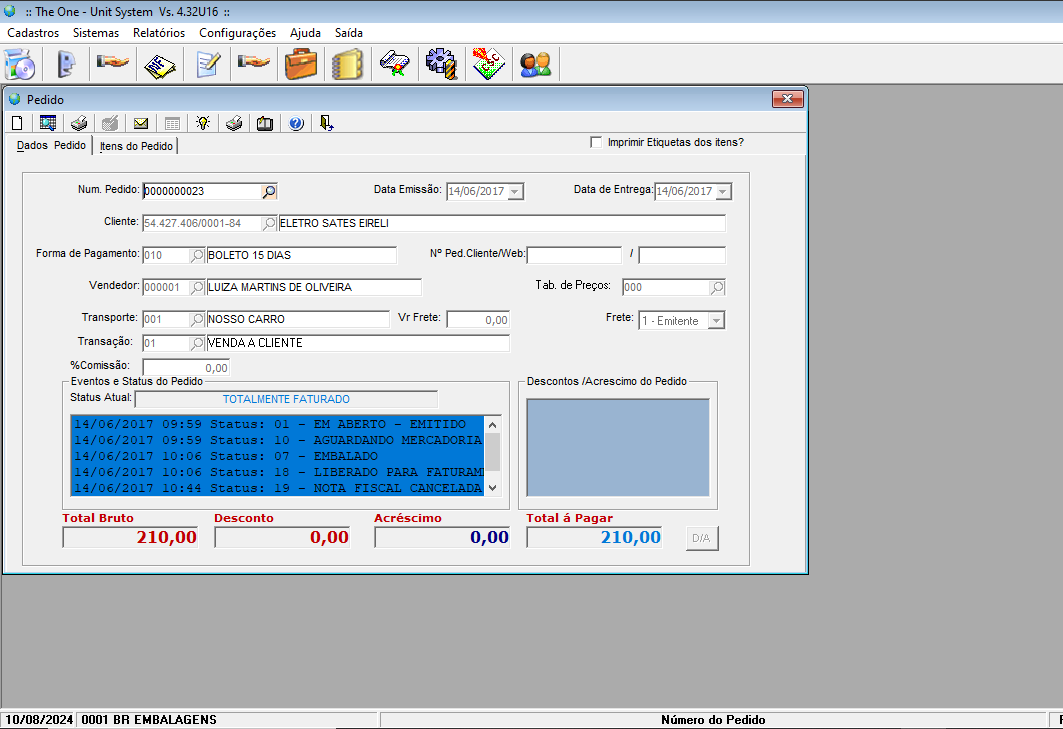Screen dimensions: 1063x729
Task: Close the Pedido window
Action: click(x=788, y=99)
